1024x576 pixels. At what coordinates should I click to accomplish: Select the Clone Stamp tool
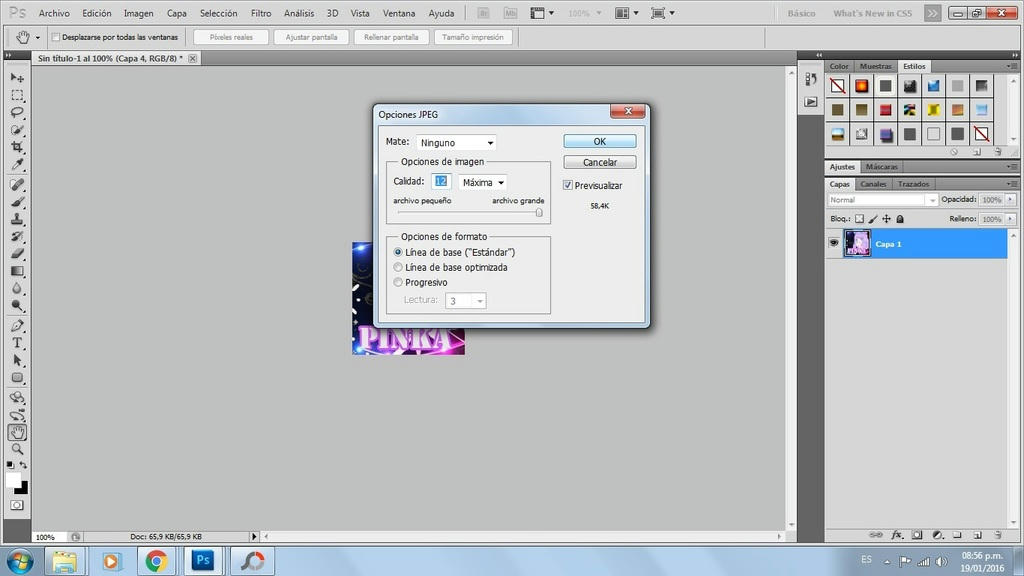click(17, 219)
